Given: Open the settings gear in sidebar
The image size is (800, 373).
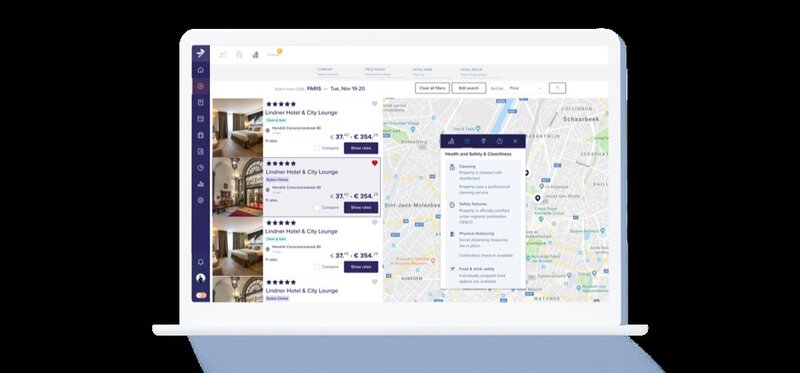Looking at the screenshot, I should (201, 201).
